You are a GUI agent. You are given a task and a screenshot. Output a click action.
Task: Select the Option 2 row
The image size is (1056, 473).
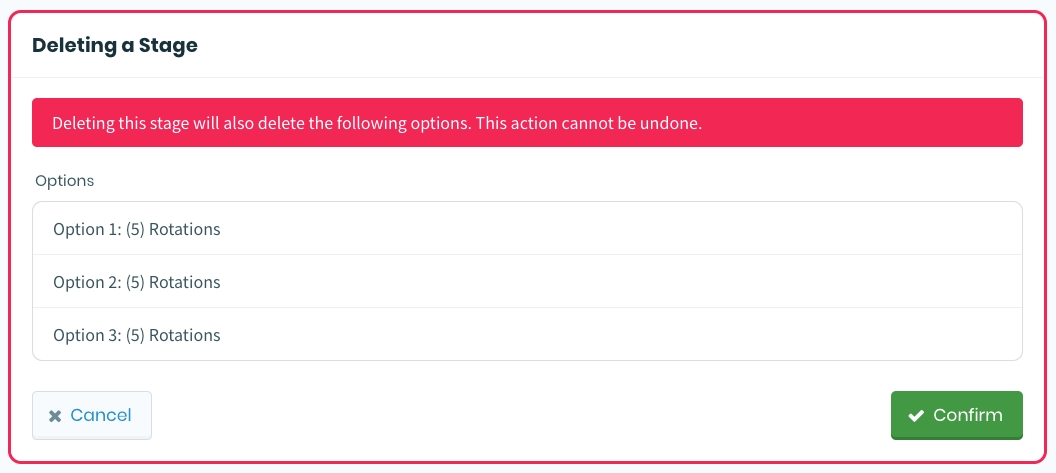(x=527, y=282)
